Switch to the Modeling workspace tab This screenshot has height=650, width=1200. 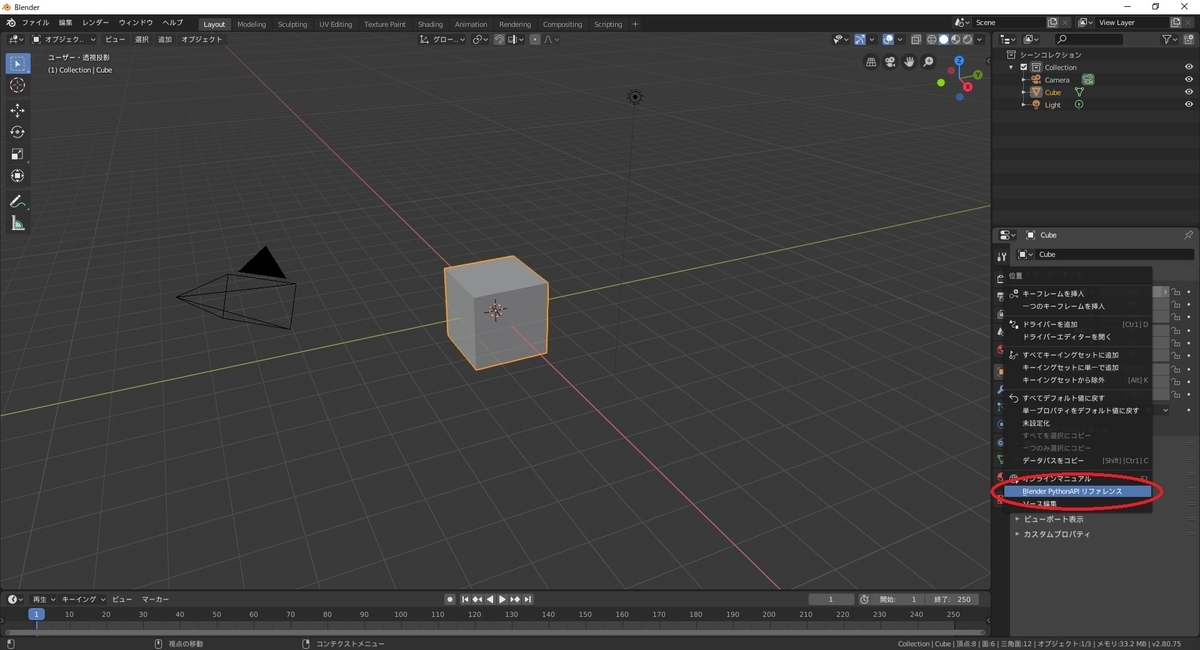tap(252, 24)
